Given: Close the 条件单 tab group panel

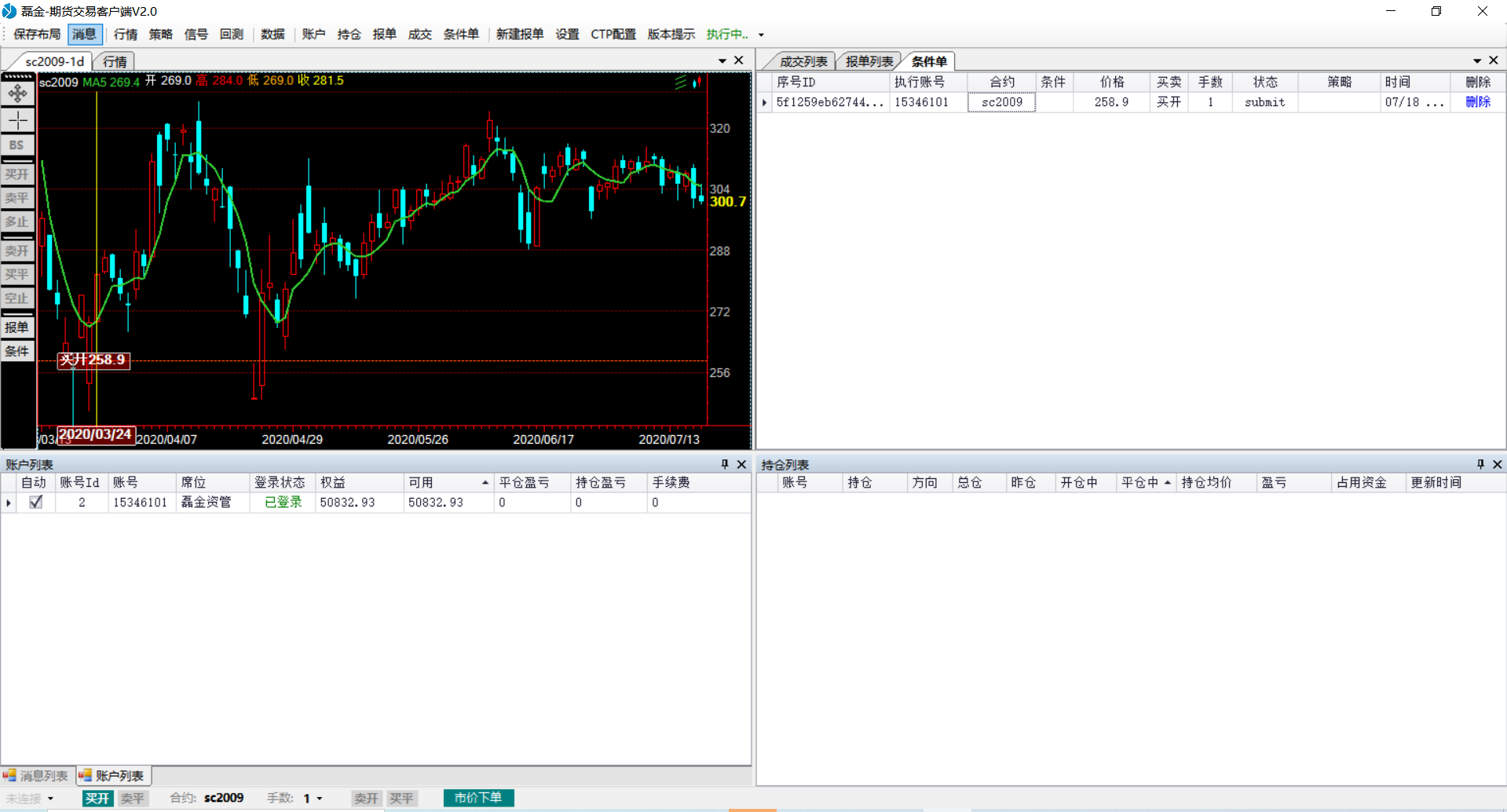Looking at the screenshot, I should click(1494, 60).
